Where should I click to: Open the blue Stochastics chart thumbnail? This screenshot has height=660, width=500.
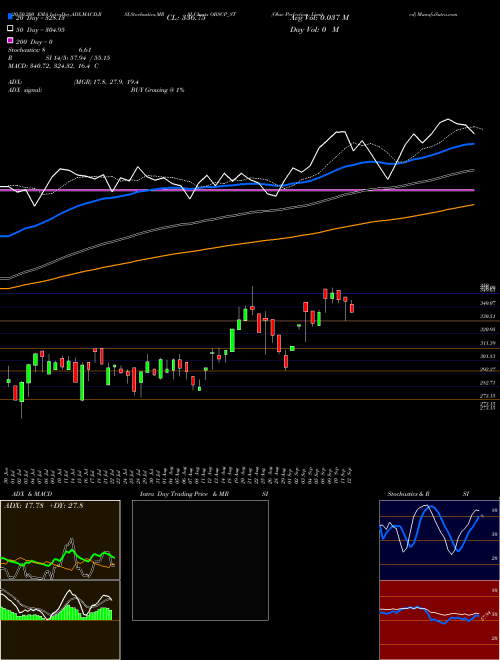[x=439, y=540]
